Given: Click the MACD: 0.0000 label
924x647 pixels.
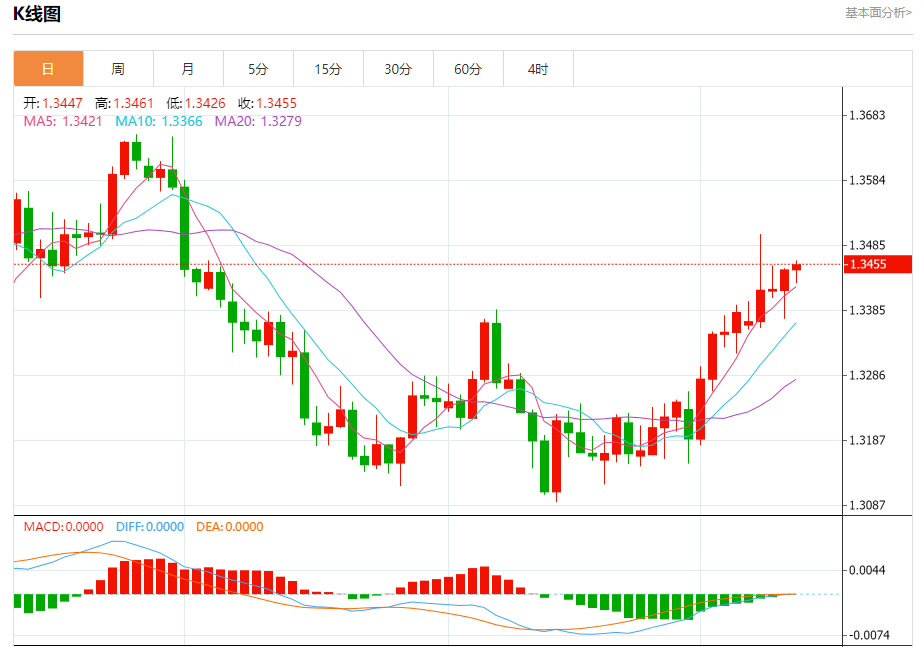Looking at the screenshot, I should (x=64, y=527).
